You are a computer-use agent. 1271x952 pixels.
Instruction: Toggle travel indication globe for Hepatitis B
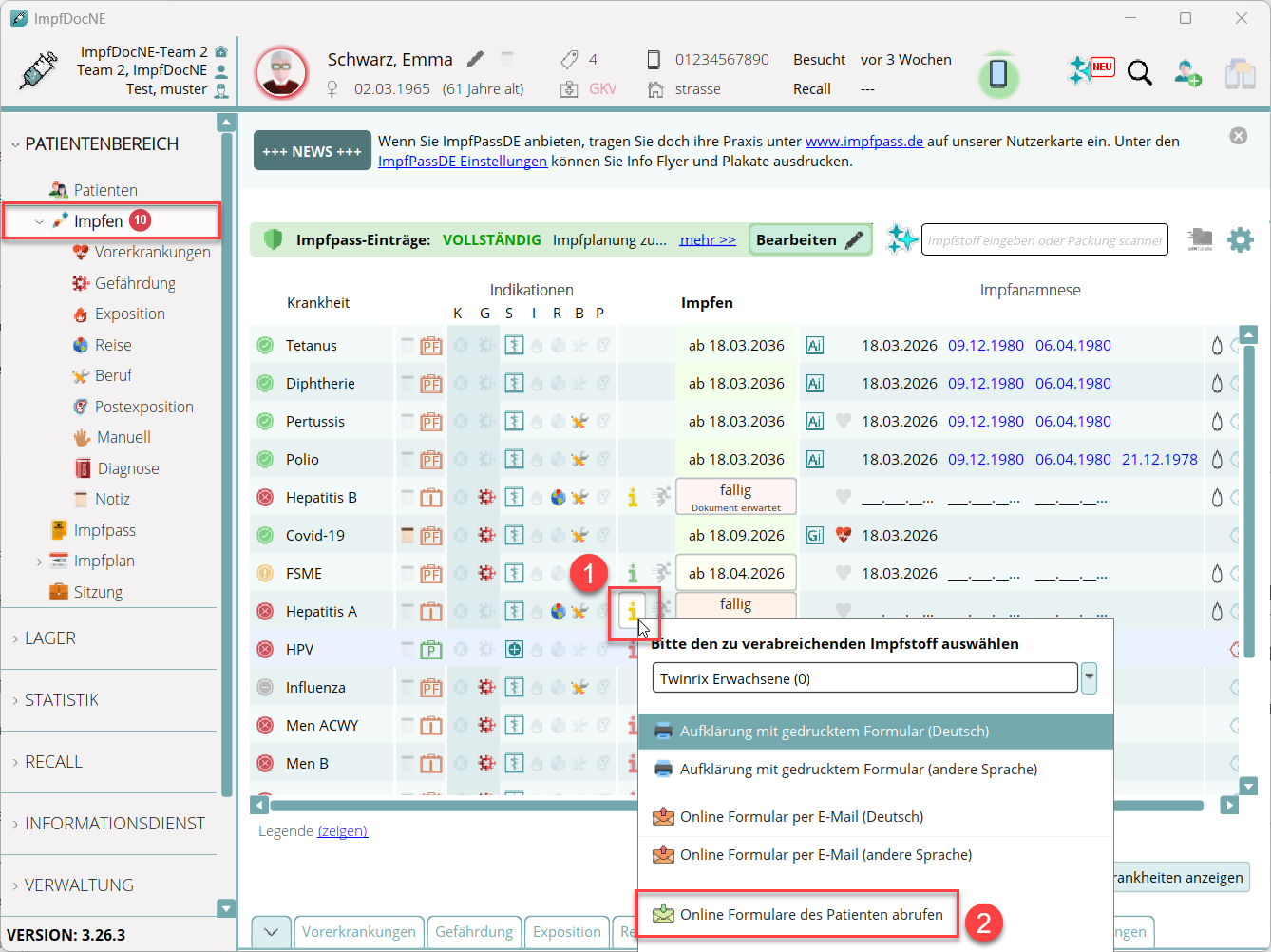coord(559,497)
